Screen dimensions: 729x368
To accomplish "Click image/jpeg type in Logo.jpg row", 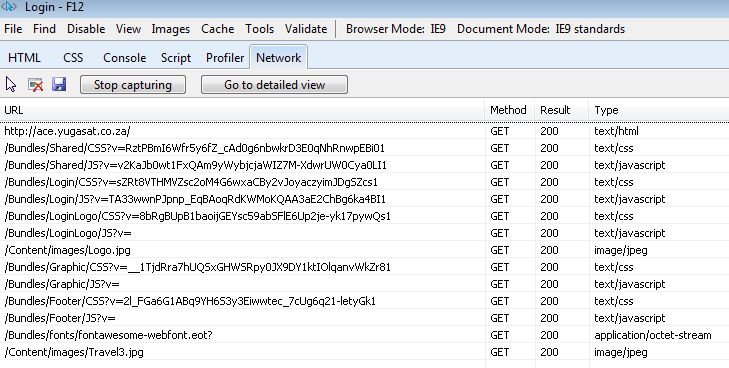I will (x=621, y=250).
